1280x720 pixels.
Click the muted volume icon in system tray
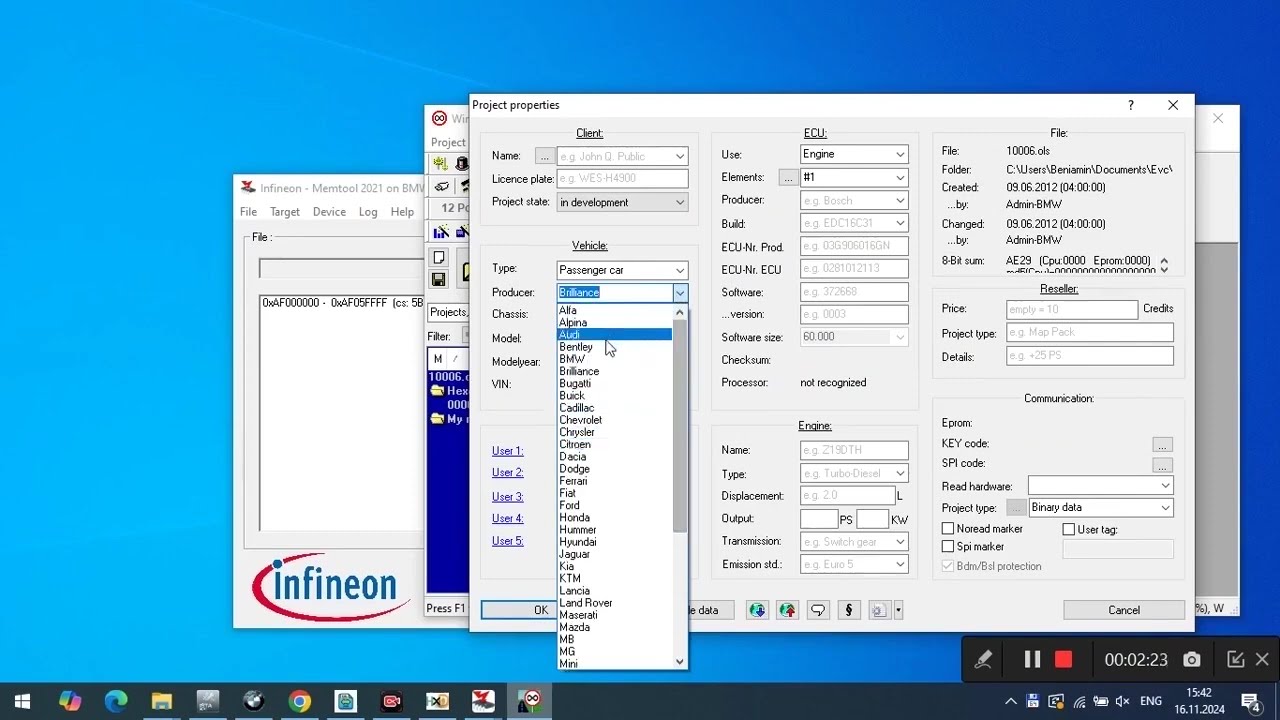(1122, 701)
